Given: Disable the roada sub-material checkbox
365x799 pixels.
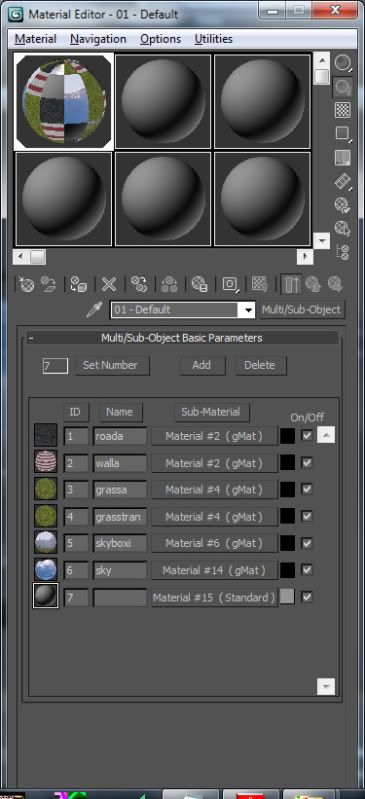Looking at the screenshot, I should point(306,436).
